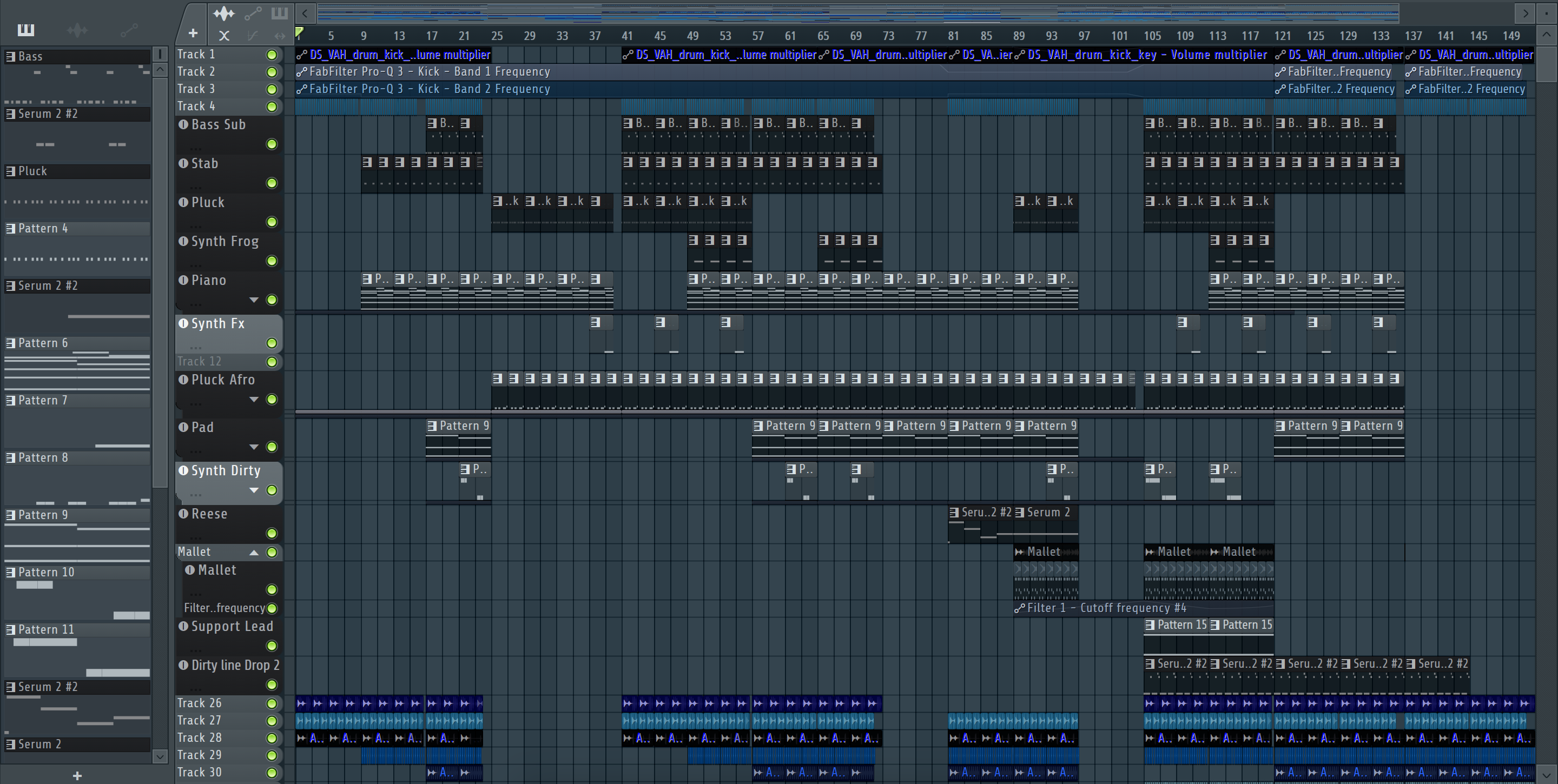Show pattern clips in the picker panel
1558x784 pixels.
click(x=26, y=30)
